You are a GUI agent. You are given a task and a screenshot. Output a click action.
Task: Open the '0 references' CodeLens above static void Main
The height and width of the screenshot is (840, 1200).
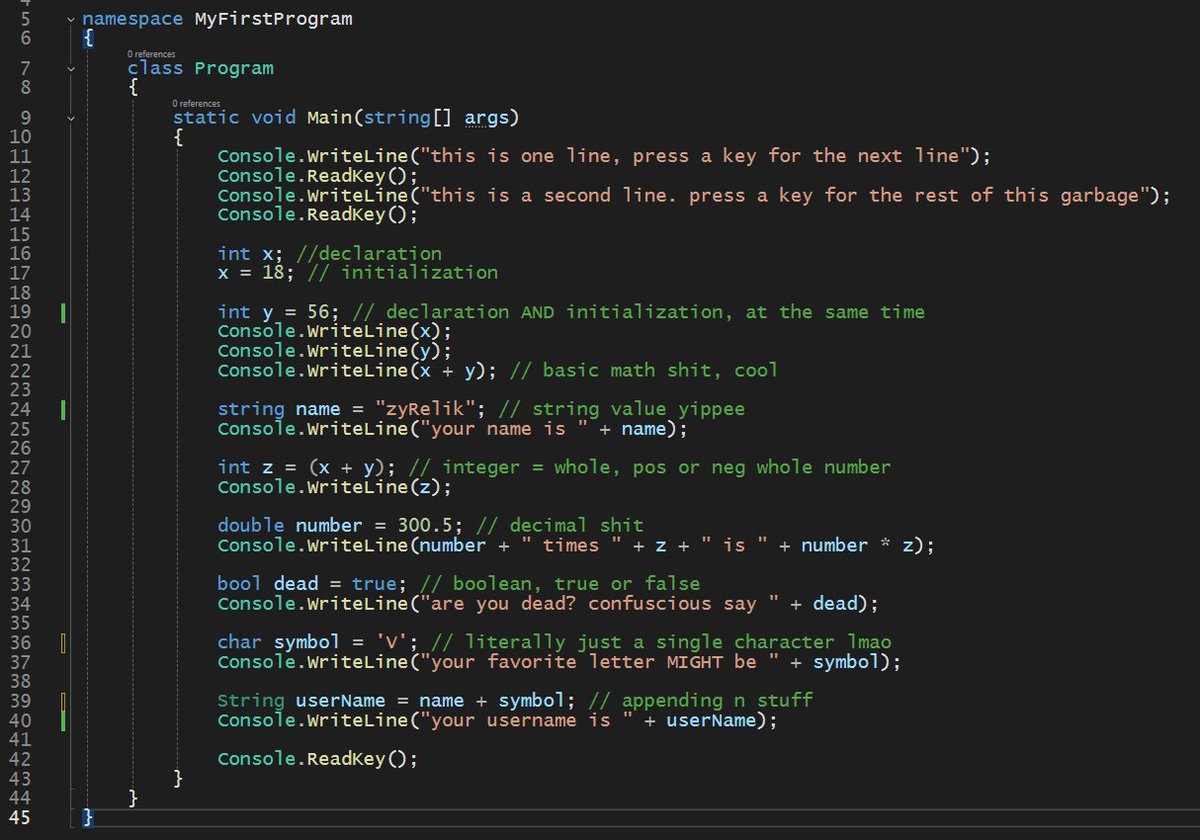pyautogui.click(x=196, y=103)
